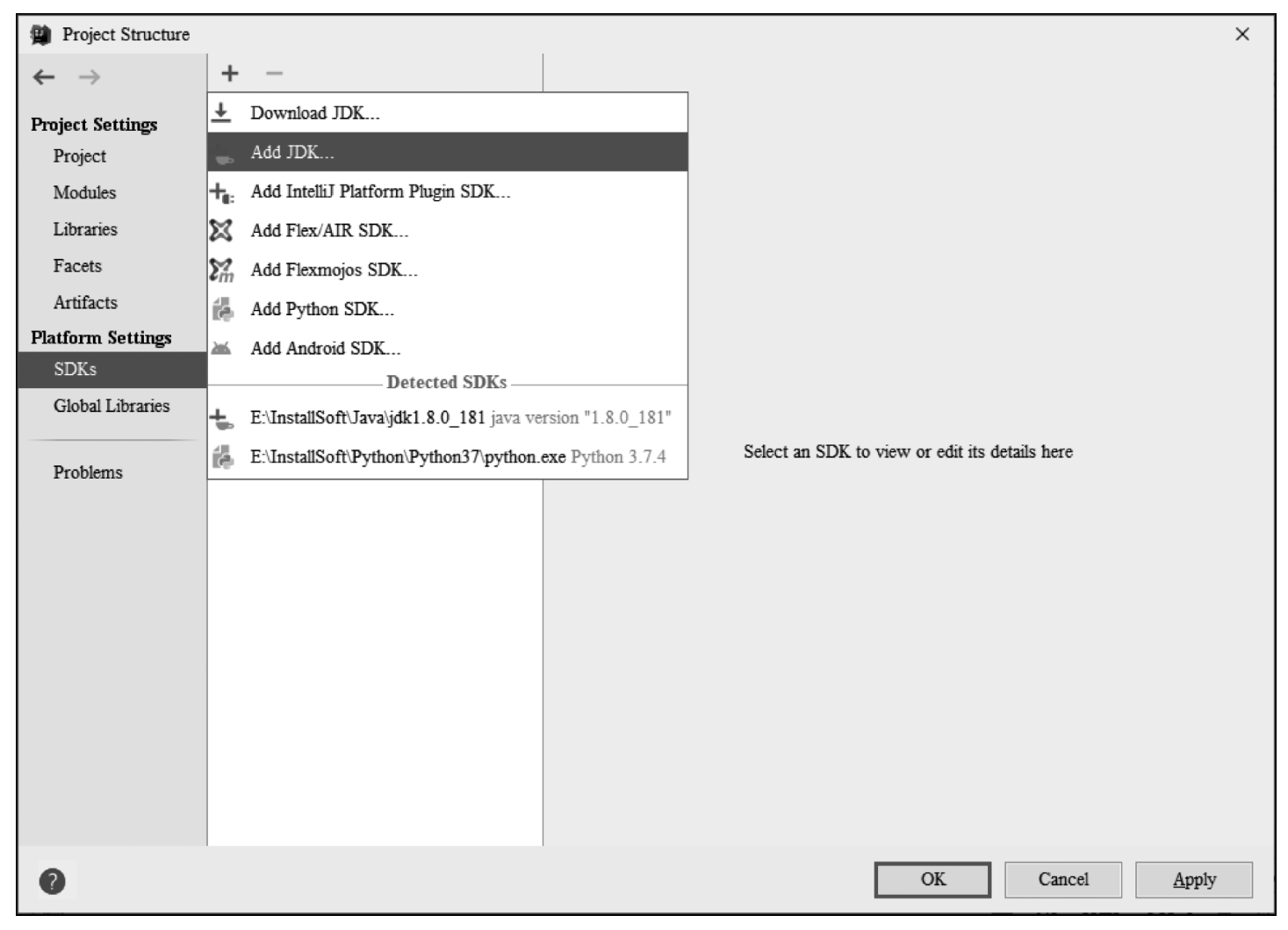Go to Libraries settings
This screenshot has height=930, width=1288.
112,229
